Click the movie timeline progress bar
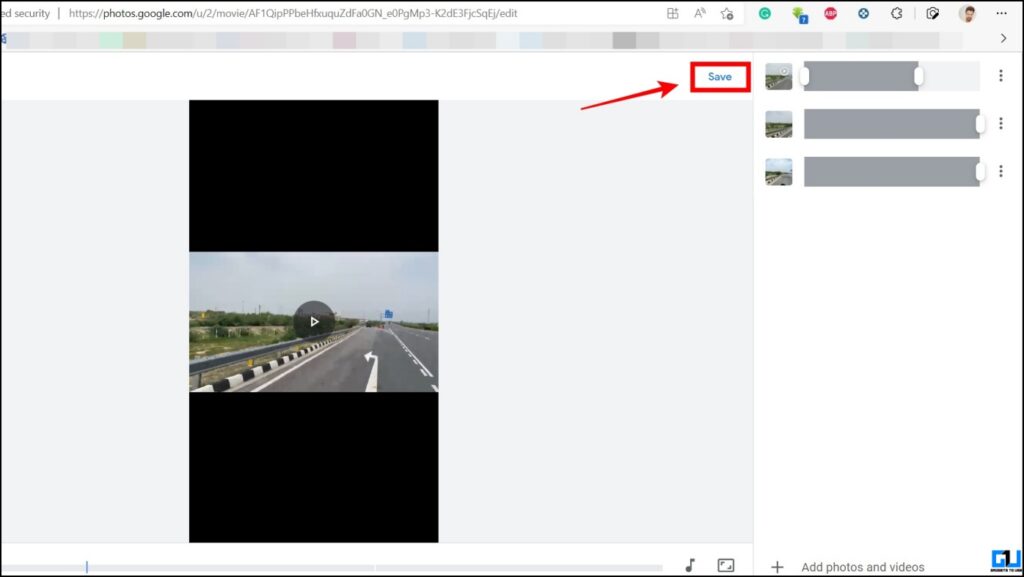 (331, 568)
